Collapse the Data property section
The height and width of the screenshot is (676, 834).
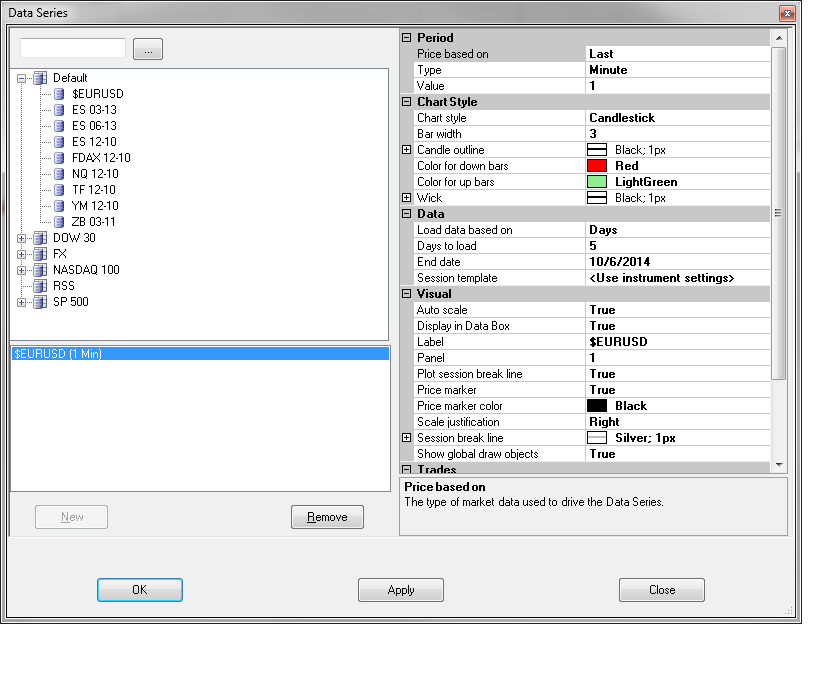click(x=406, y=213)
